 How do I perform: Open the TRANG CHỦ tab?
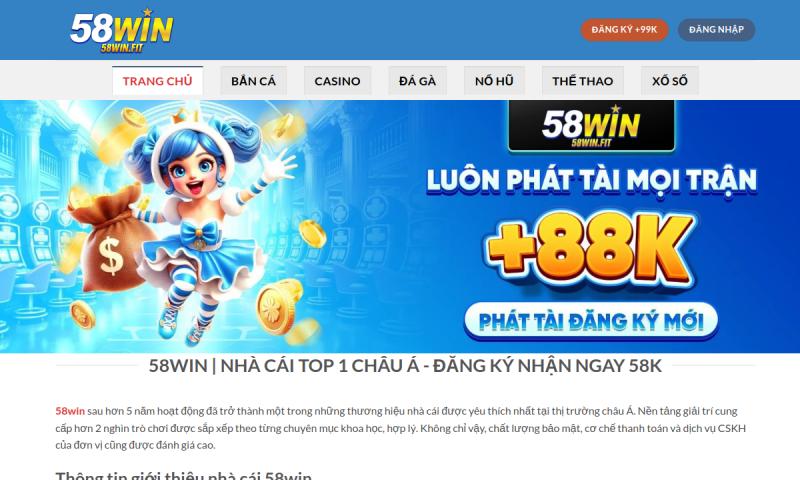[158, 81]
